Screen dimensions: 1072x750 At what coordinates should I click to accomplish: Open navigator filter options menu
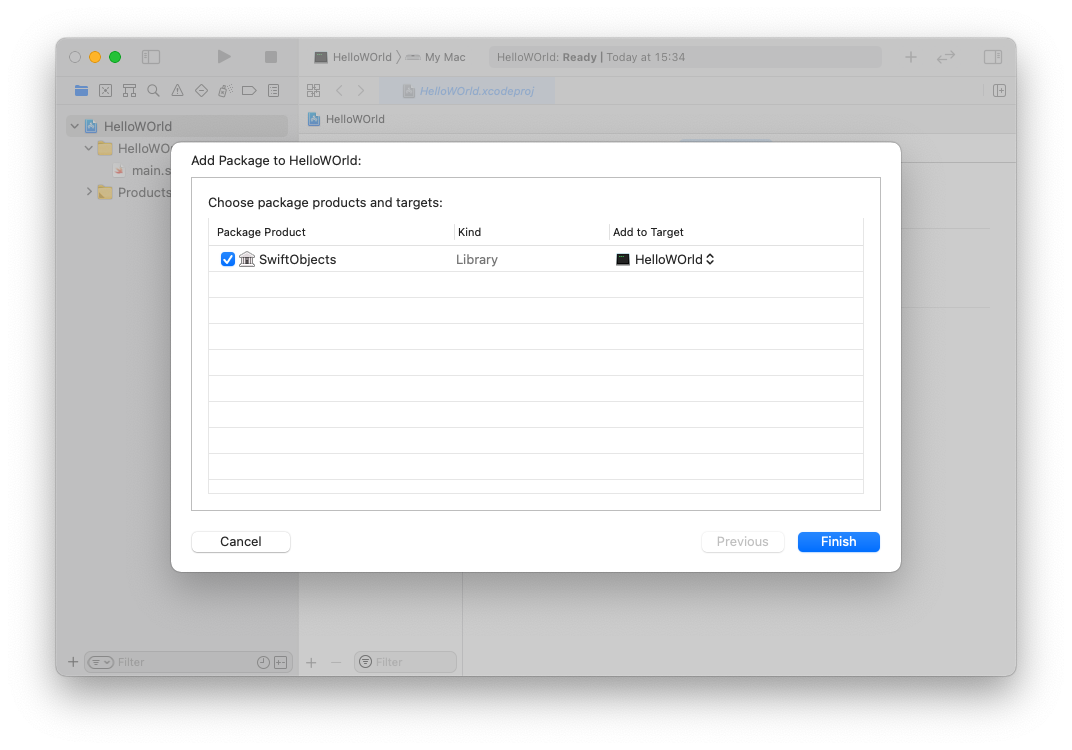click(100, 662)
